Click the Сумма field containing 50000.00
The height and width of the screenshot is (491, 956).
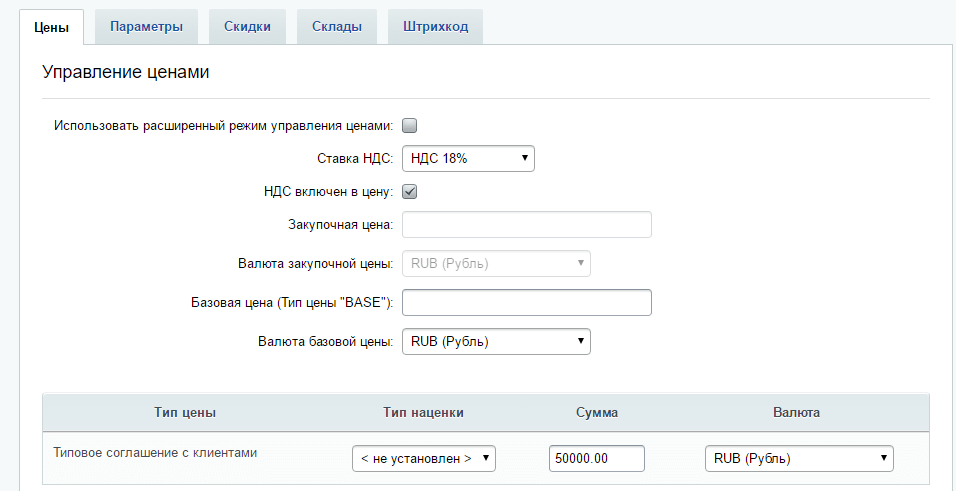click(596, 459)
